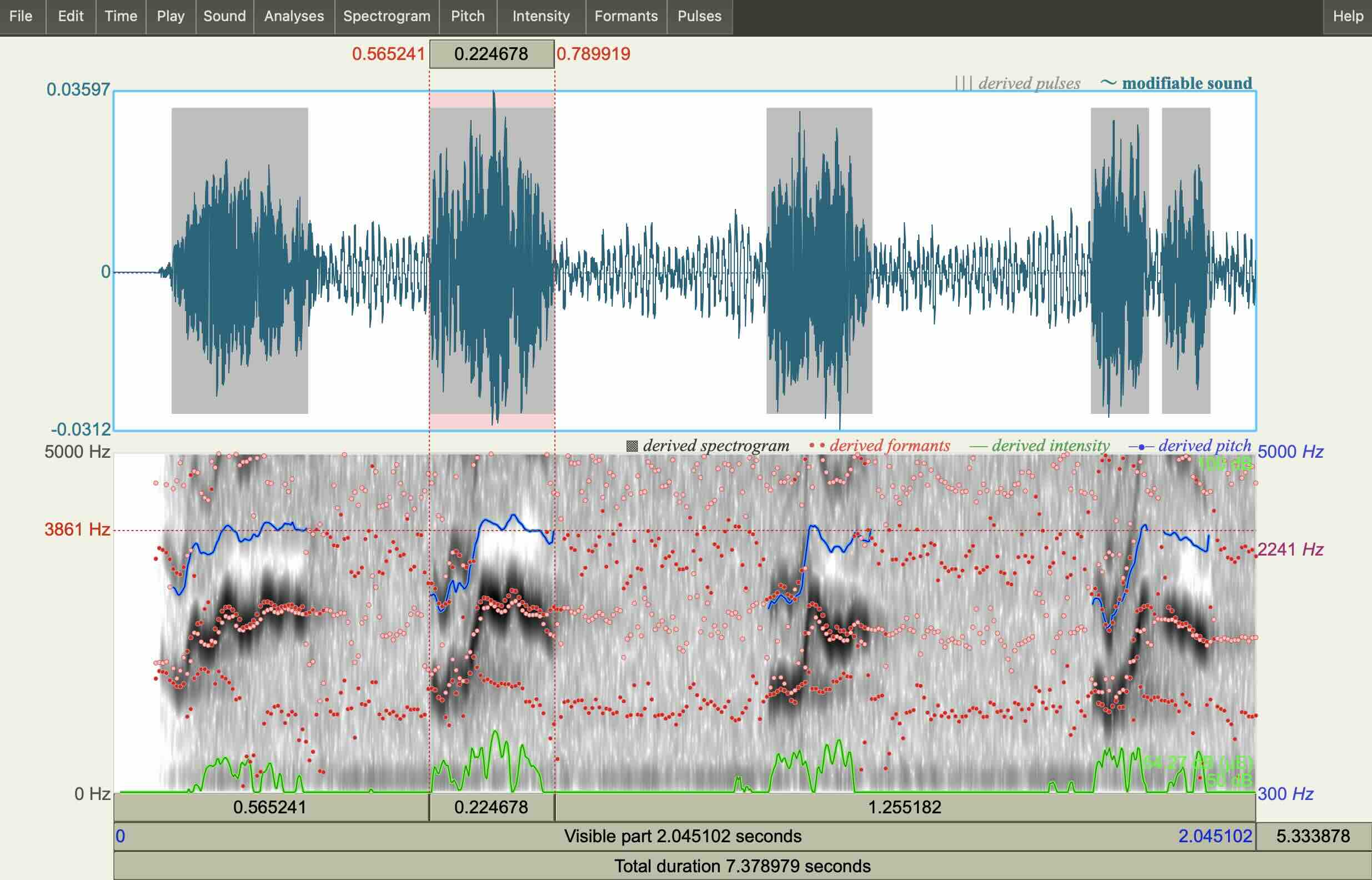Image resolution: width=1372 pixels, height=880 pixels.
Task: Click the 5000 Hz pitch ceiling label on right
Action: click(x=1290, y=452)
